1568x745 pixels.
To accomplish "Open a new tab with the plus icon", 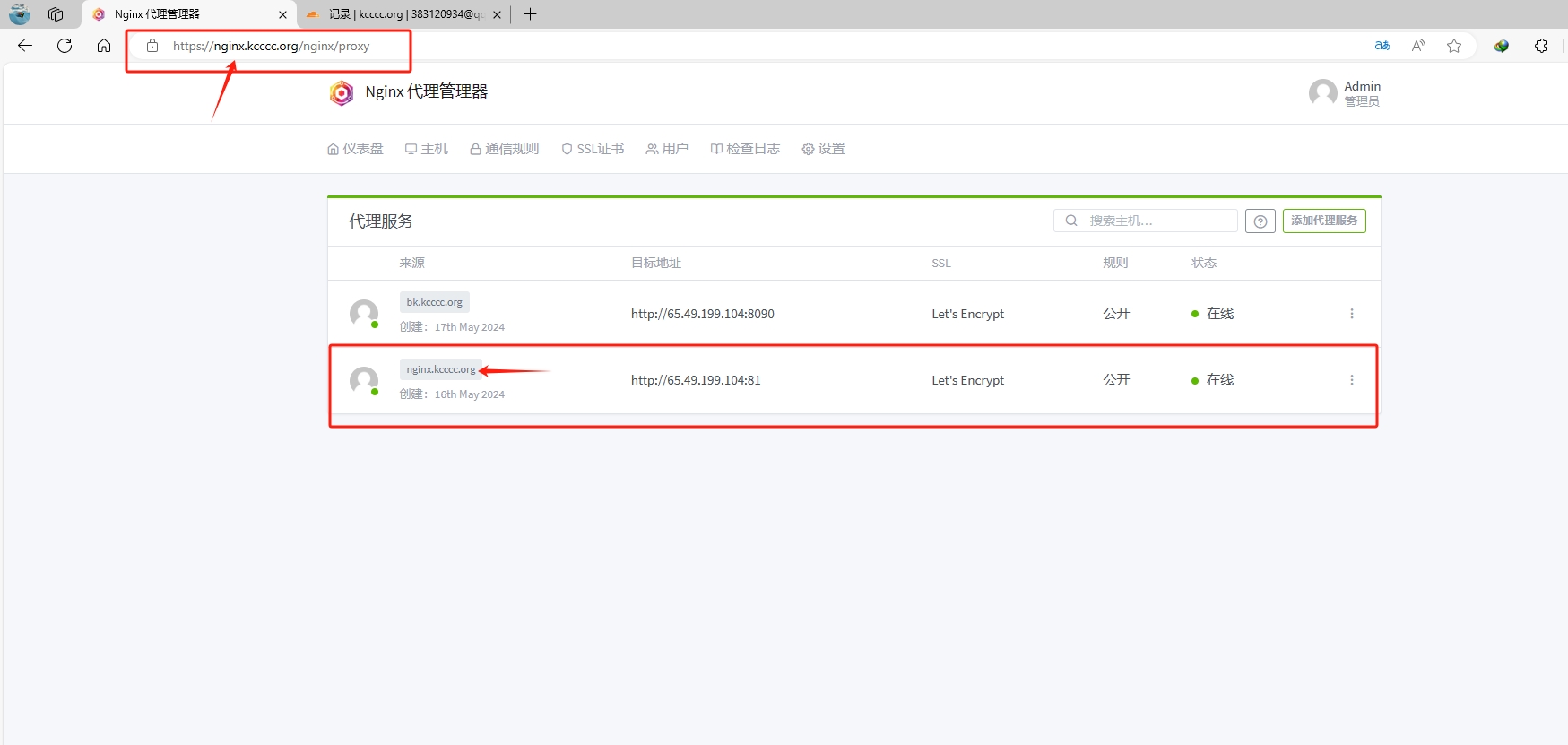I will tap(530, 14).
